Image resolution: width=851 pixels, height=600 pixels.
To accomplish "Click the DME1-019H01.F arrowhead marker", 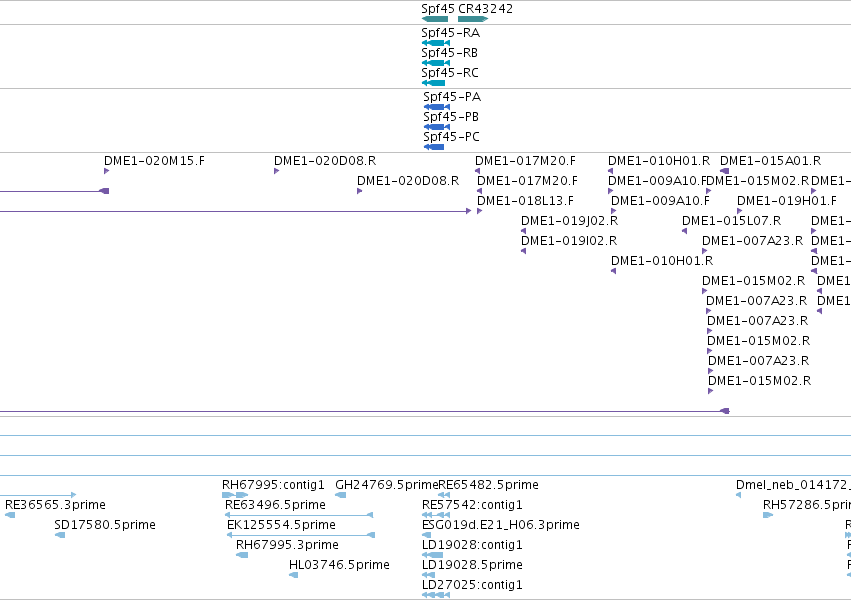I will tap(740, 211).
